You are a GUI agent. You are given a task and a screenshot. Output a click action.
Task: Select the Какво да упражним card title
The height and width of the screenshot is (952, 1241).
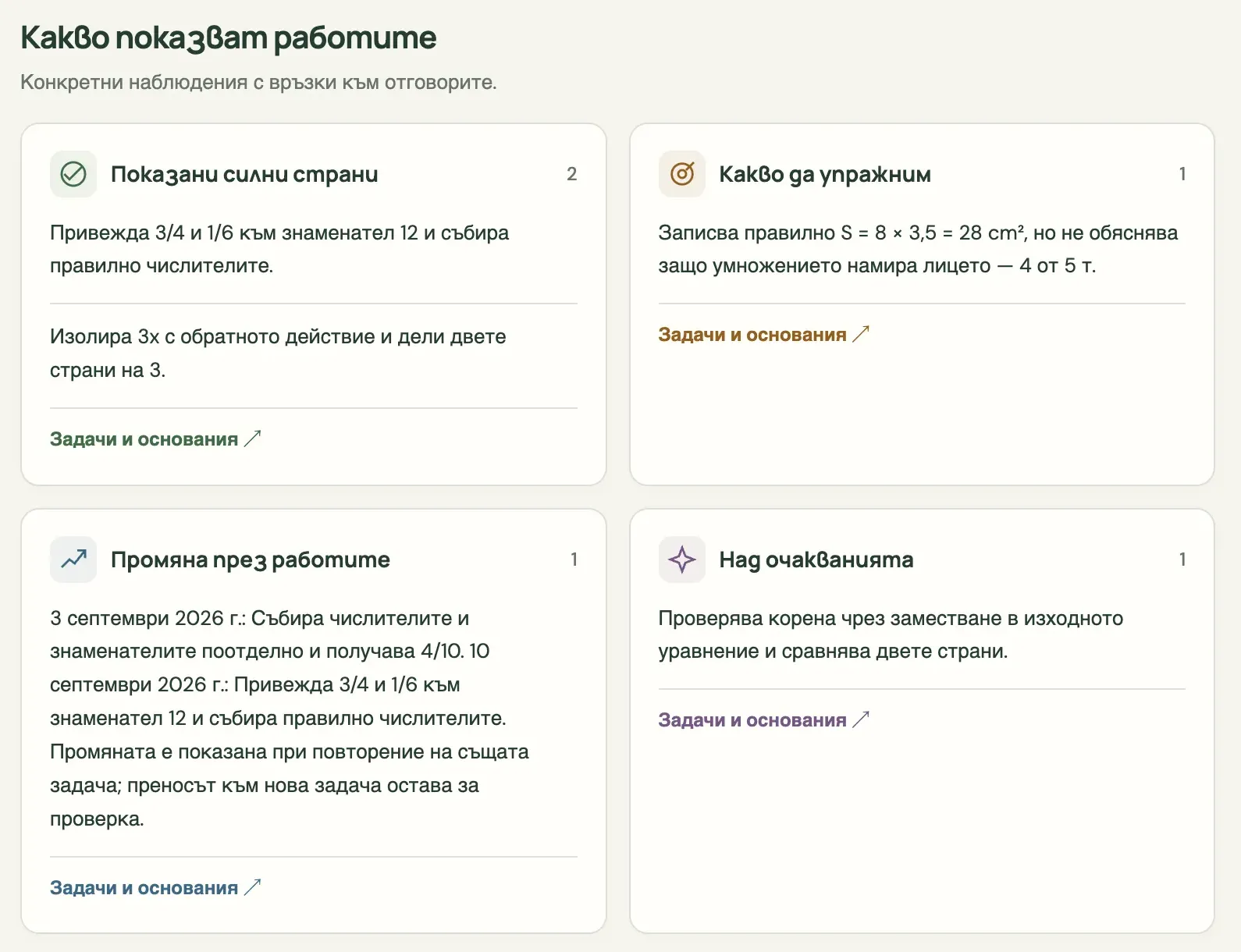(825, 174)
